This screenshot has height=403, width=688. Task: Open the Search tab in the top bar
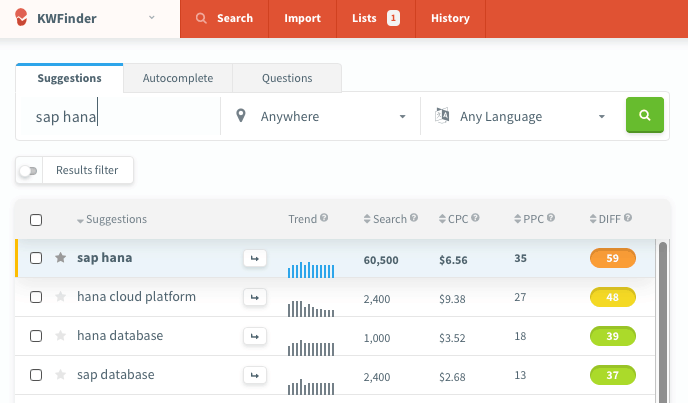(x=224, y=18)
